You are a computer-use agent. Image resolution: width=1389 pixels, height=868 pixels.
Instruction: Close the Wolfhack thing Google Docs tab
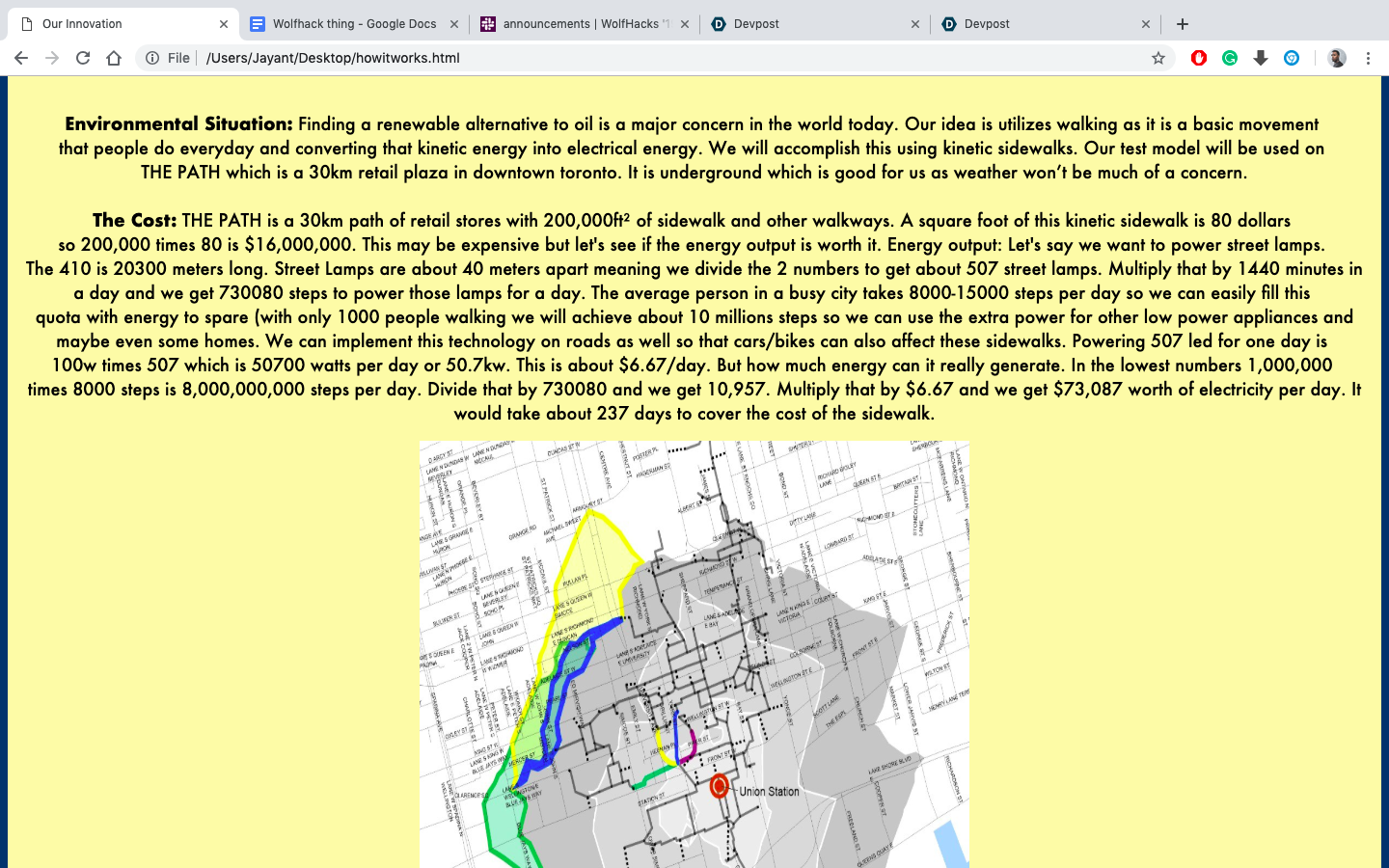tap(454, 24)
